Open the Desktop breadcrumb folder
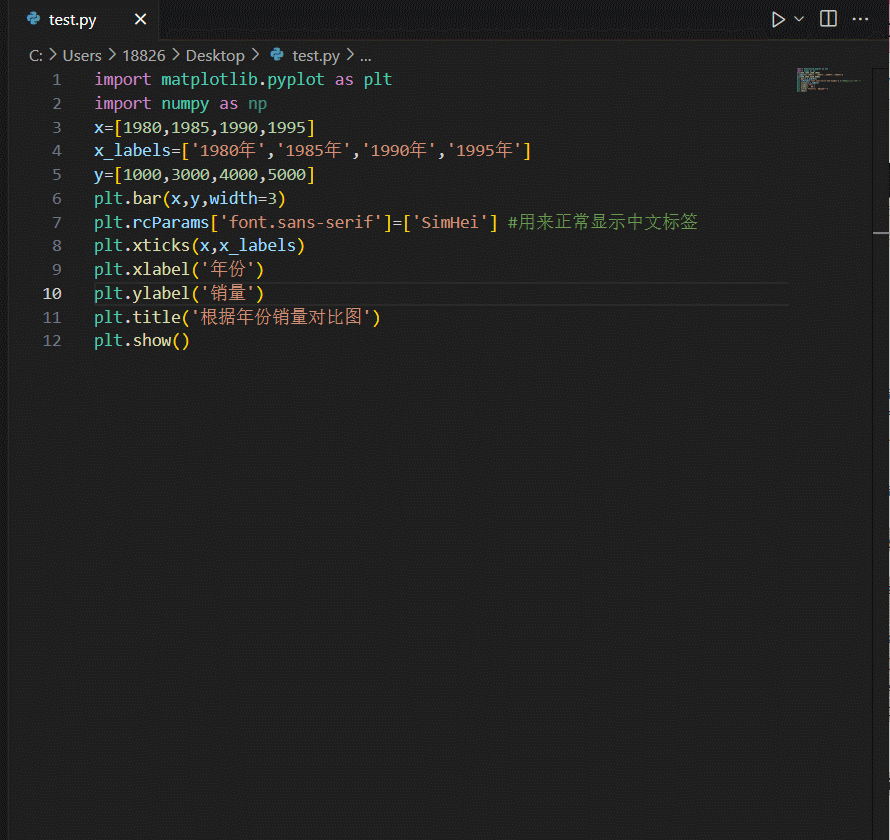 coord(215,56)
